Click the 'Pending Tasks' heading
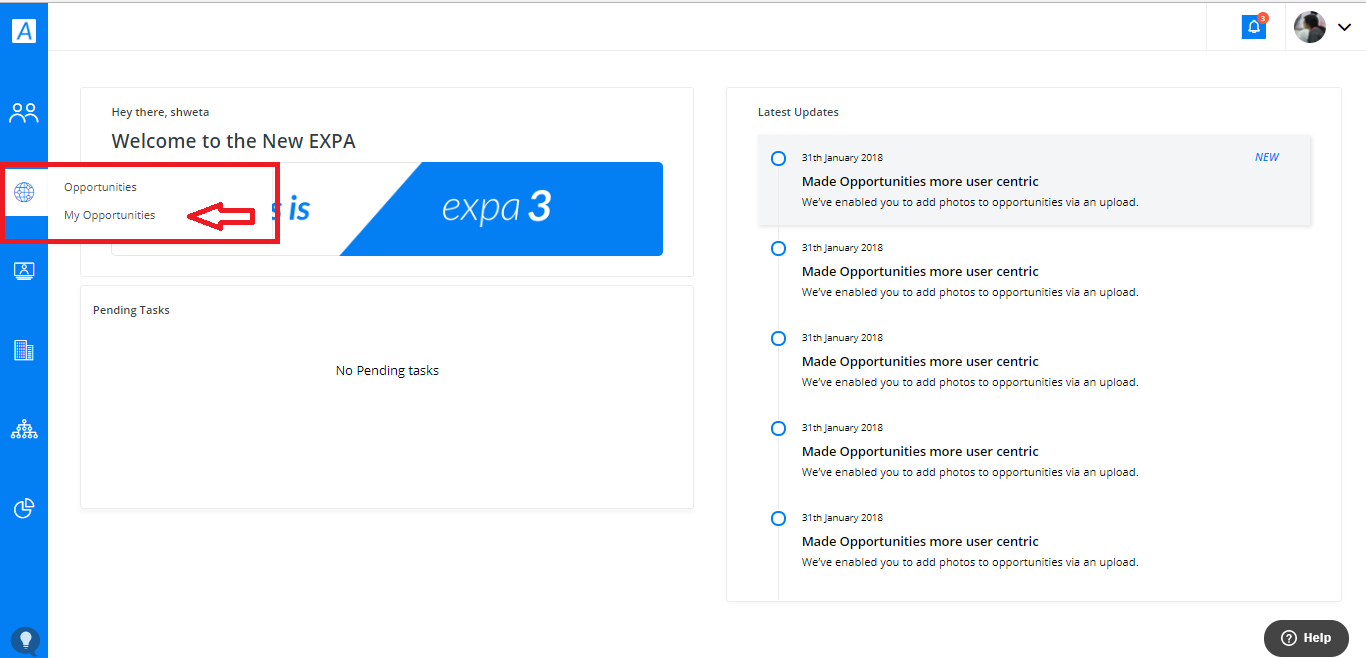This screenshot has height=658, width=1366. tap(131, 310)
